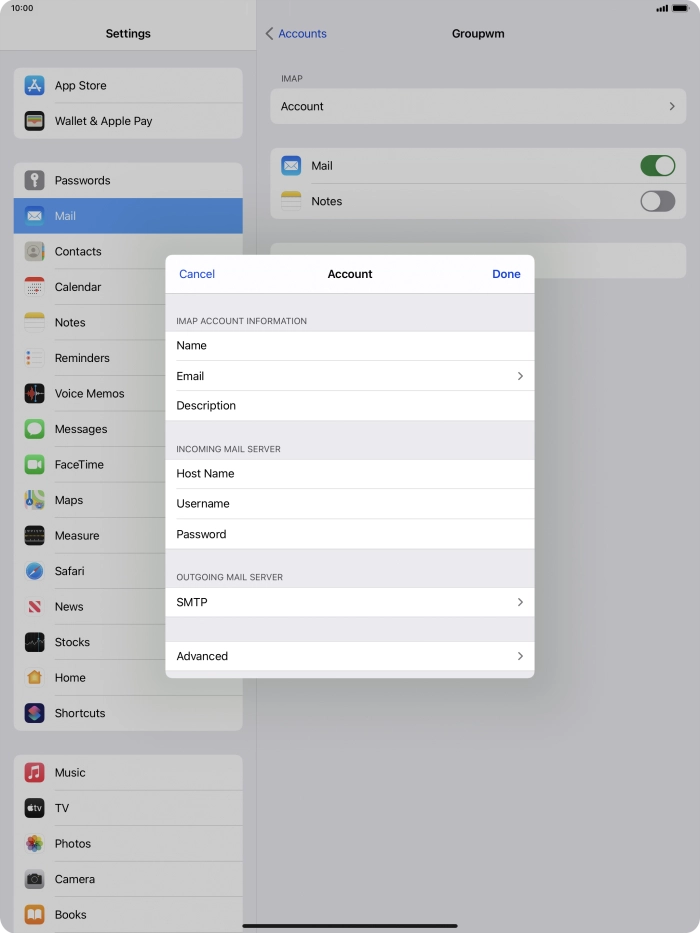Tap the Host Name field
The width and height of the screenshot is (700, 933).
click(350, 474)
